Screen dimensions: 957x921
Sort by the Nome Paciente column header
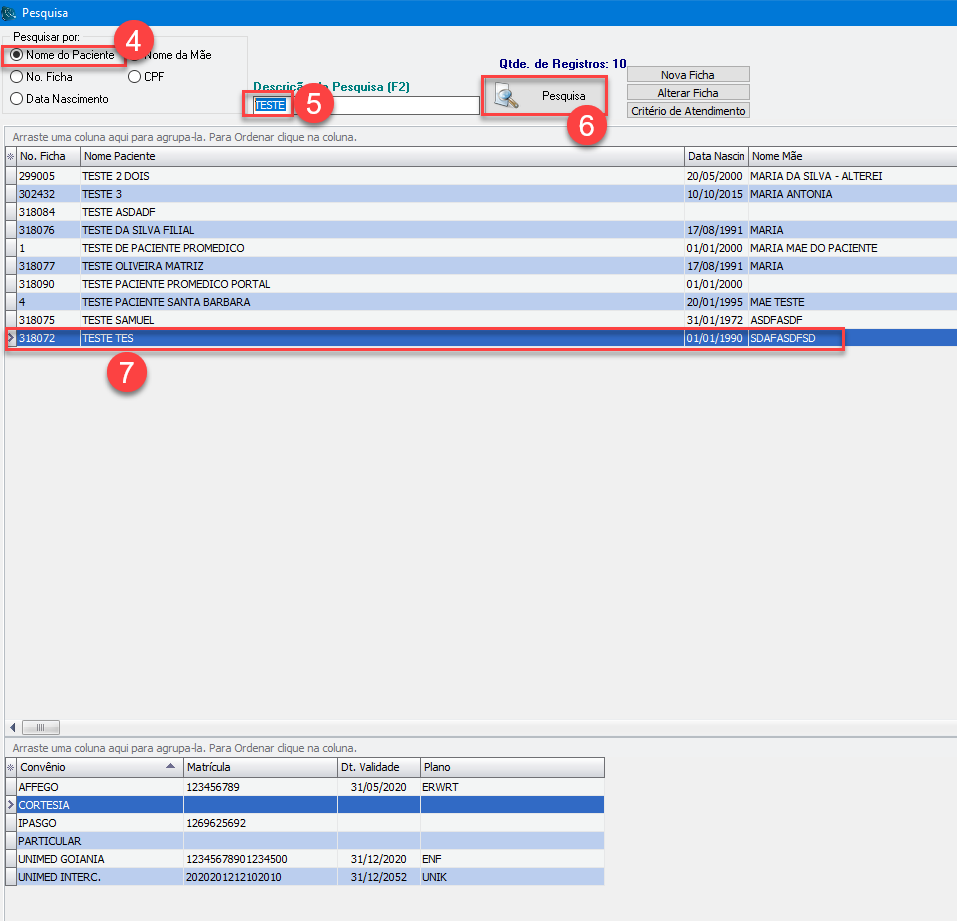click(380, 157)
